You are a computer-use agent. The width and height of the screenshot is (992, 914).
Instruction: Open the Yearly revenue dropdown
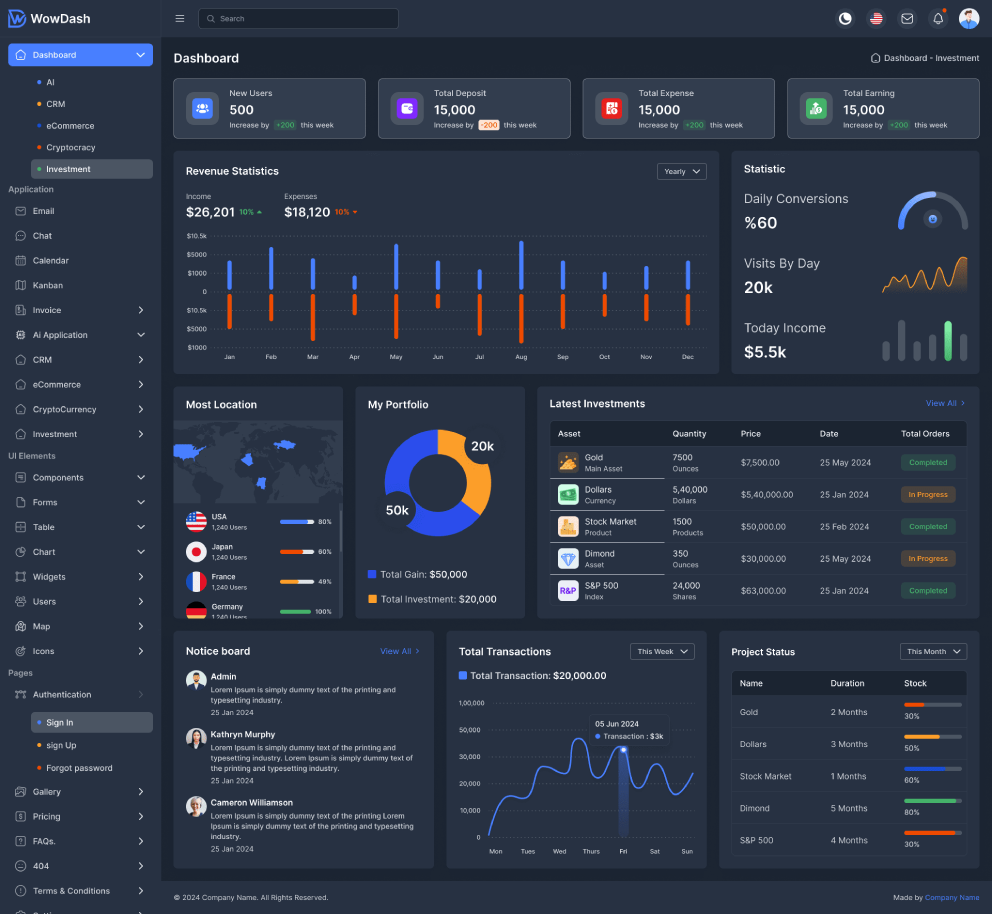tap(681, 171)
